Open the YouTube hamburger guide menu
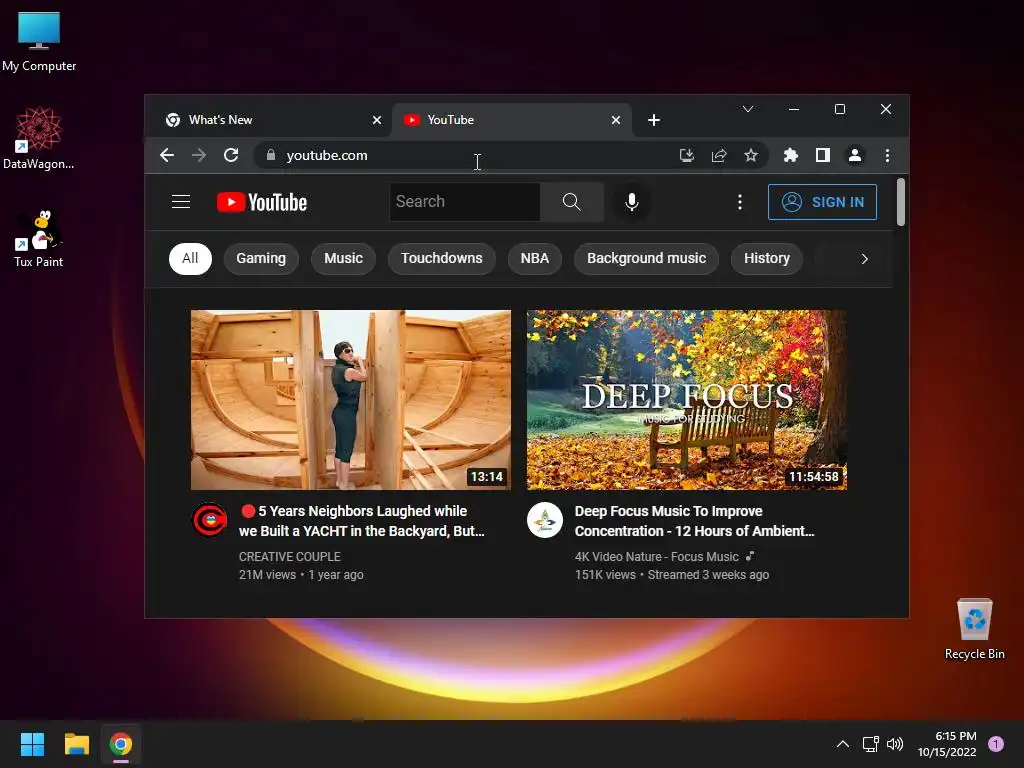1024x768 pixels. pos(181,202)
